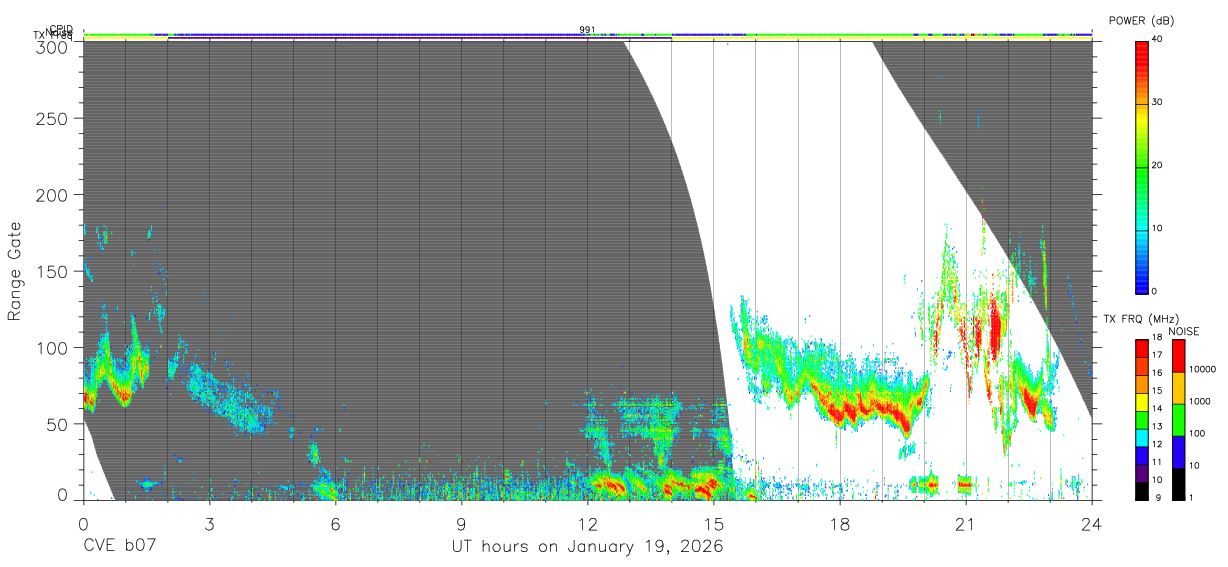Click the 40 label on power color bar

tap(1155, 39)
